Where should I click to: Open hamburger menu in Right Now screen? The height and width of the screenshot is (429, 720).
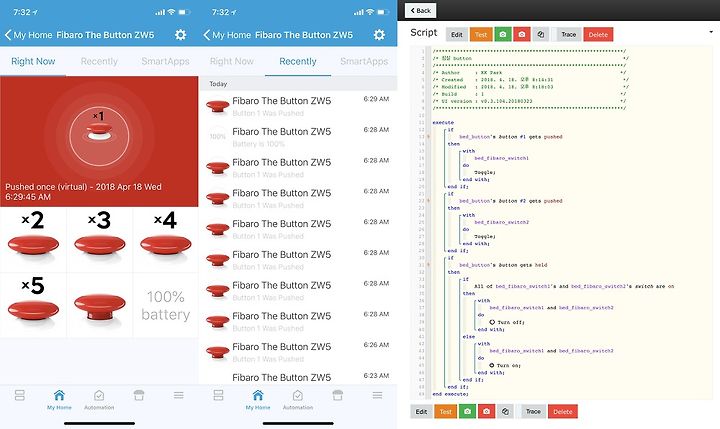(x=179, y=395)
